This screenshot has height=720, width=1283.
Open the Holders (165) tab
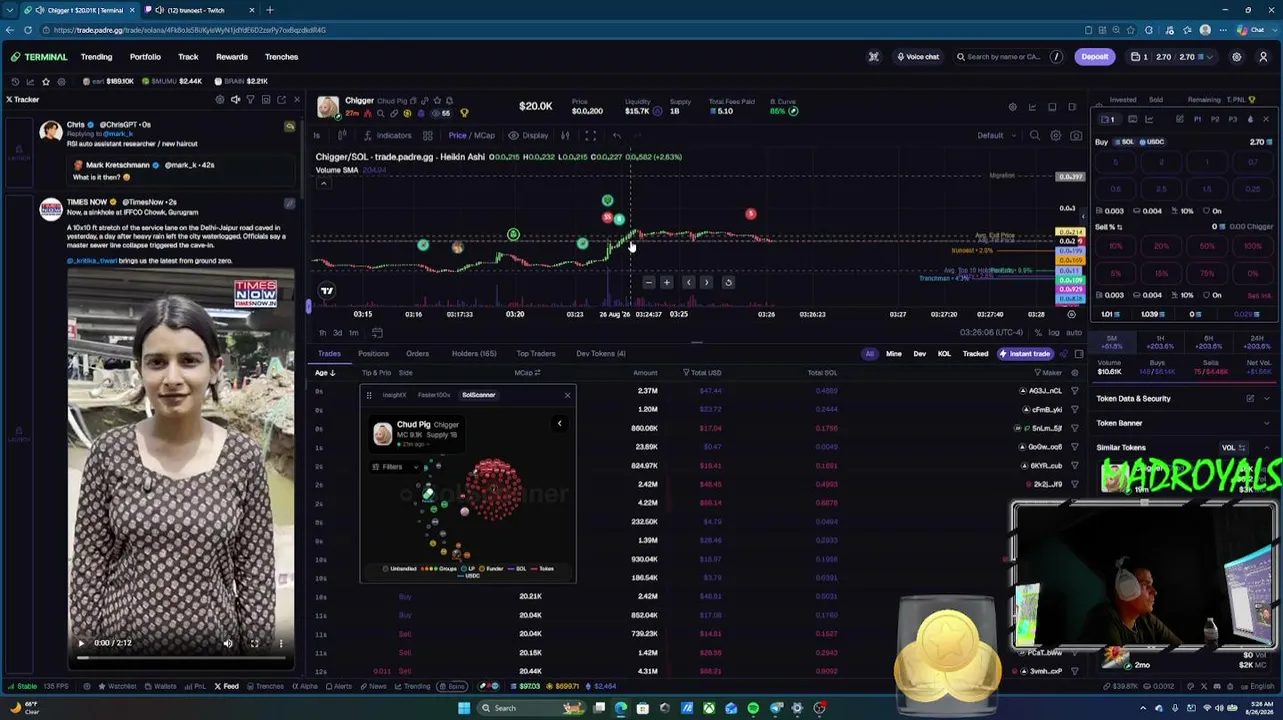point(474,353)
